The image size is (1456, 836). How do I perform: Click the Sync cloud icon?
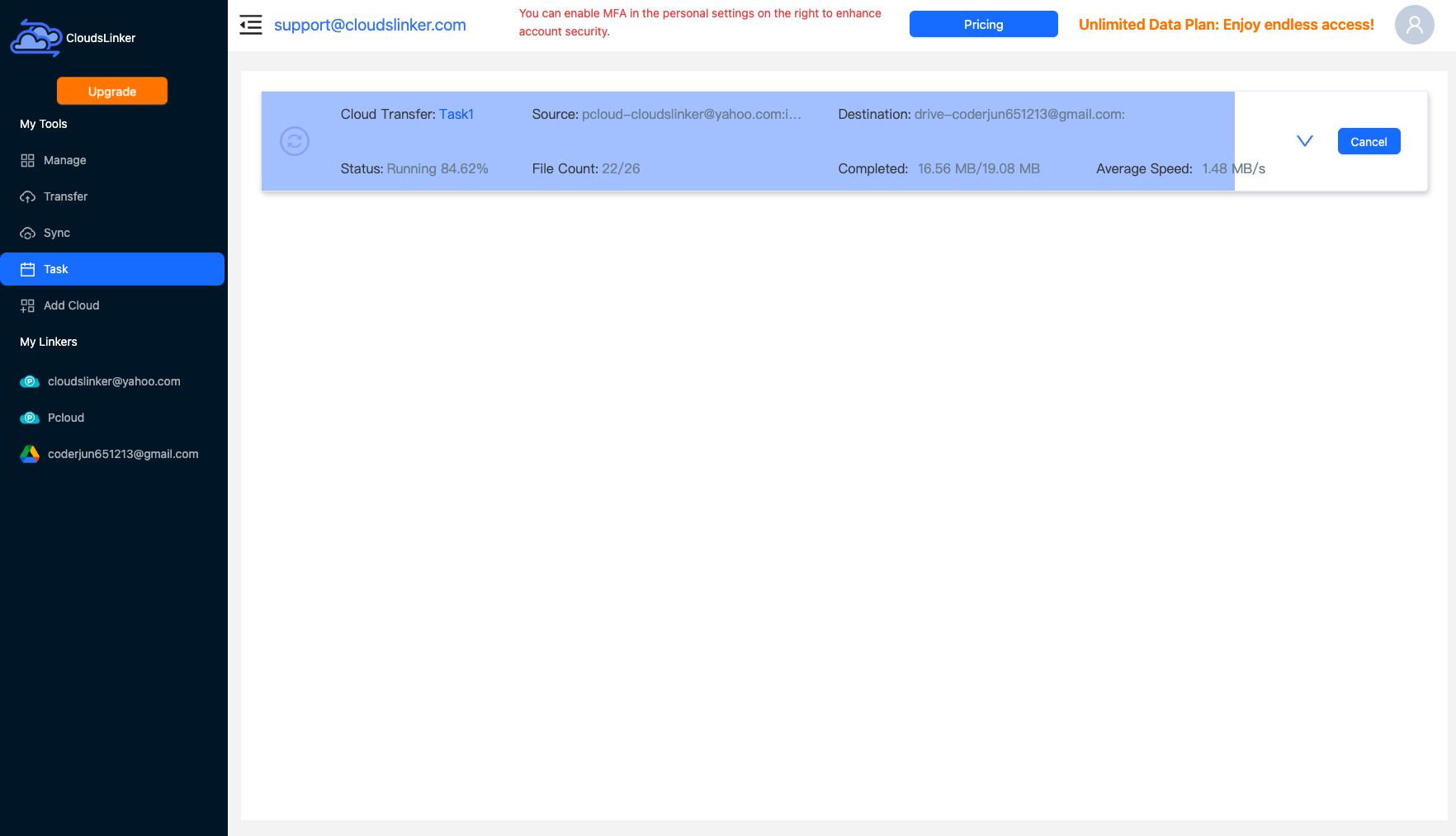click(x=27, y=233)
